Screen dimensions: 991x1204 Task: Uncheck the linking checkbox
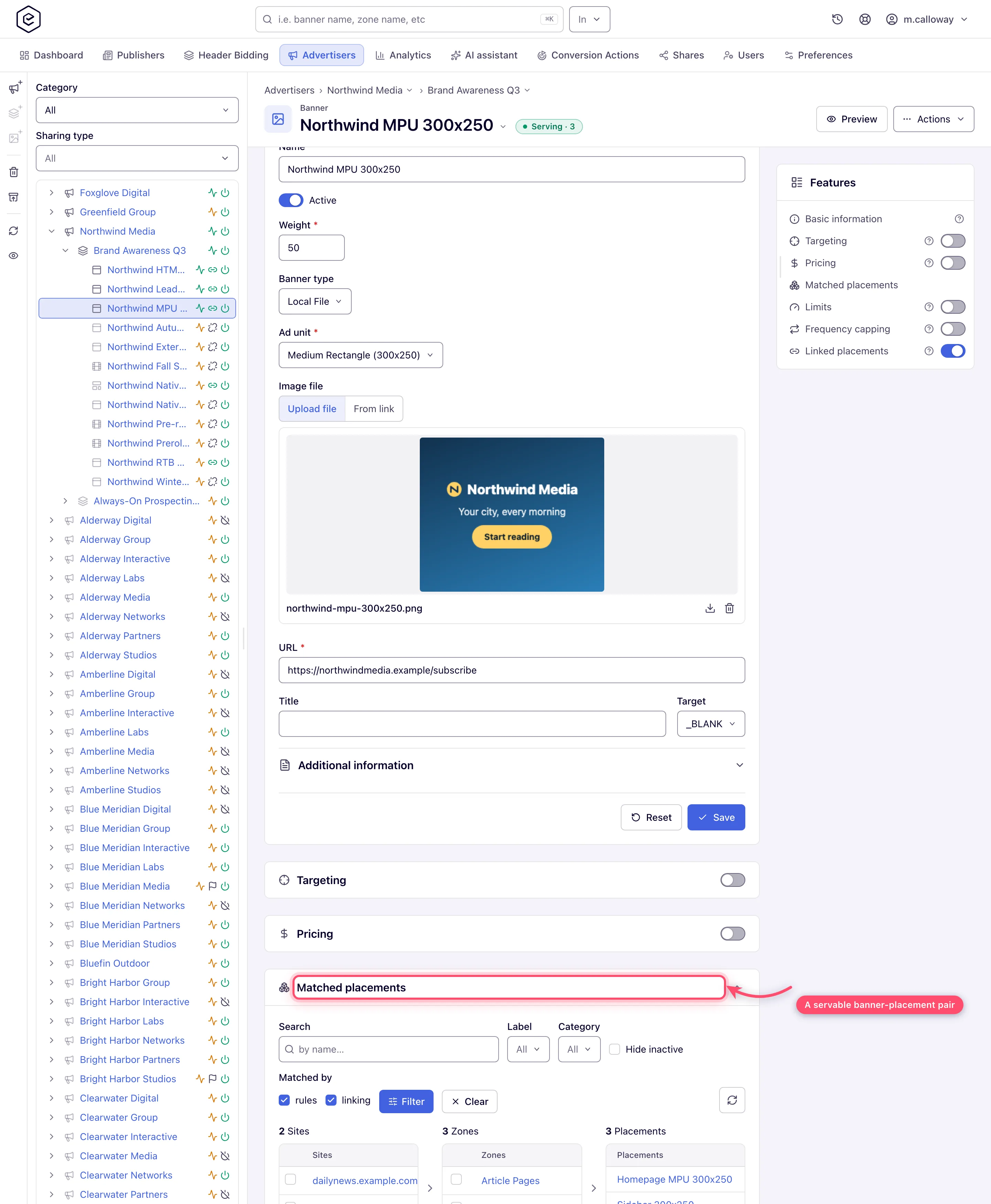click(x=331, y=1100)
